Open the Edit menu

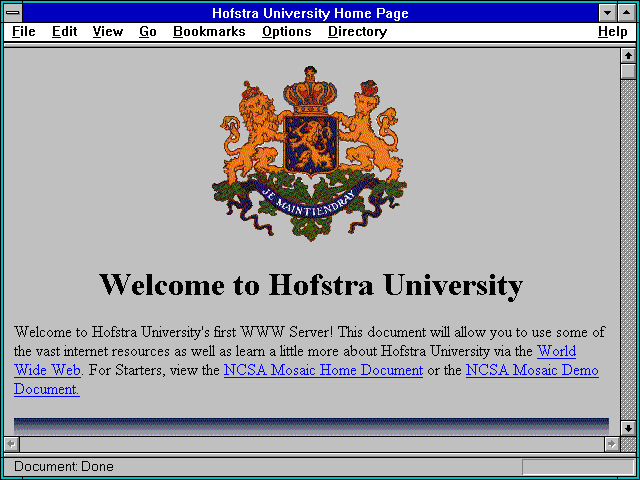click(x=64, y=32)
